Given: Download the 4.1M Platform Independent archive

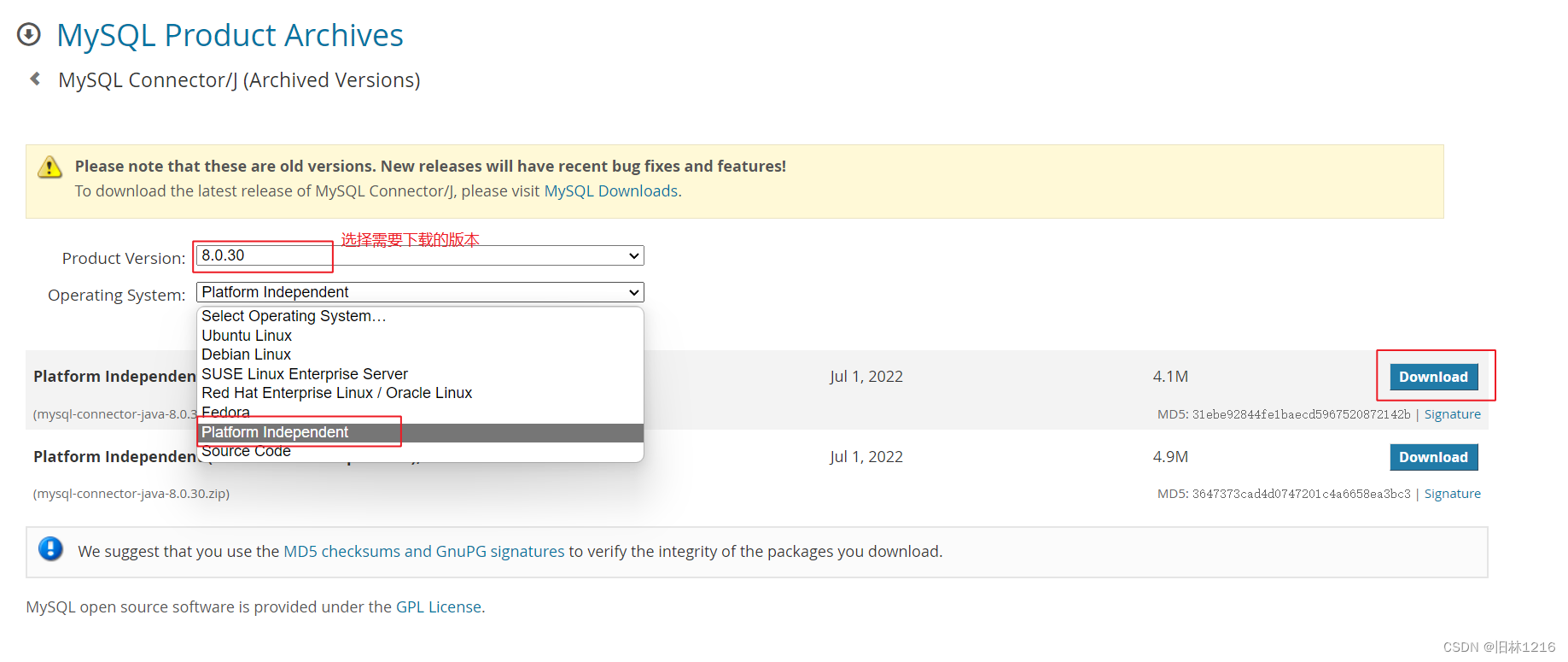Looking at the screenshot, I should [1433, 377].
